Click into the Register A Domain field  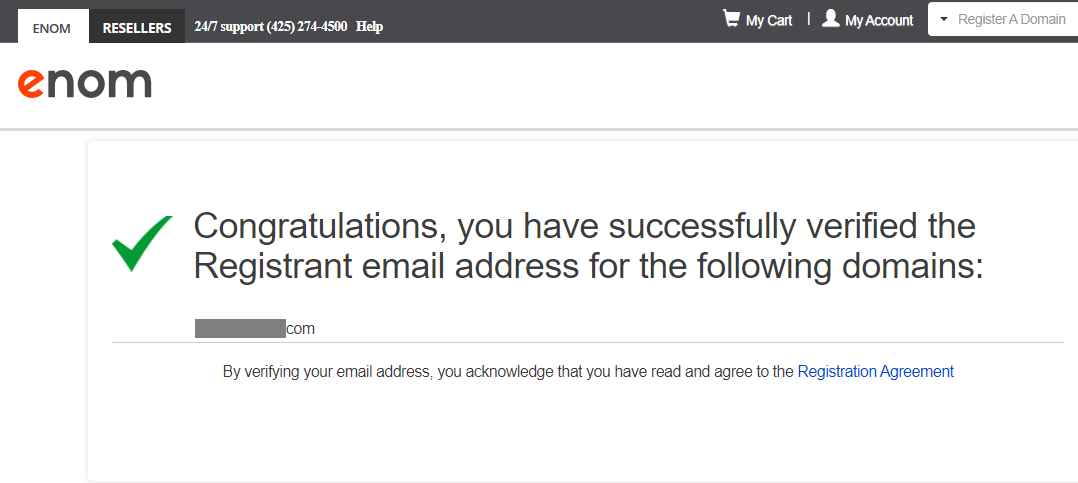(1011, 20)
